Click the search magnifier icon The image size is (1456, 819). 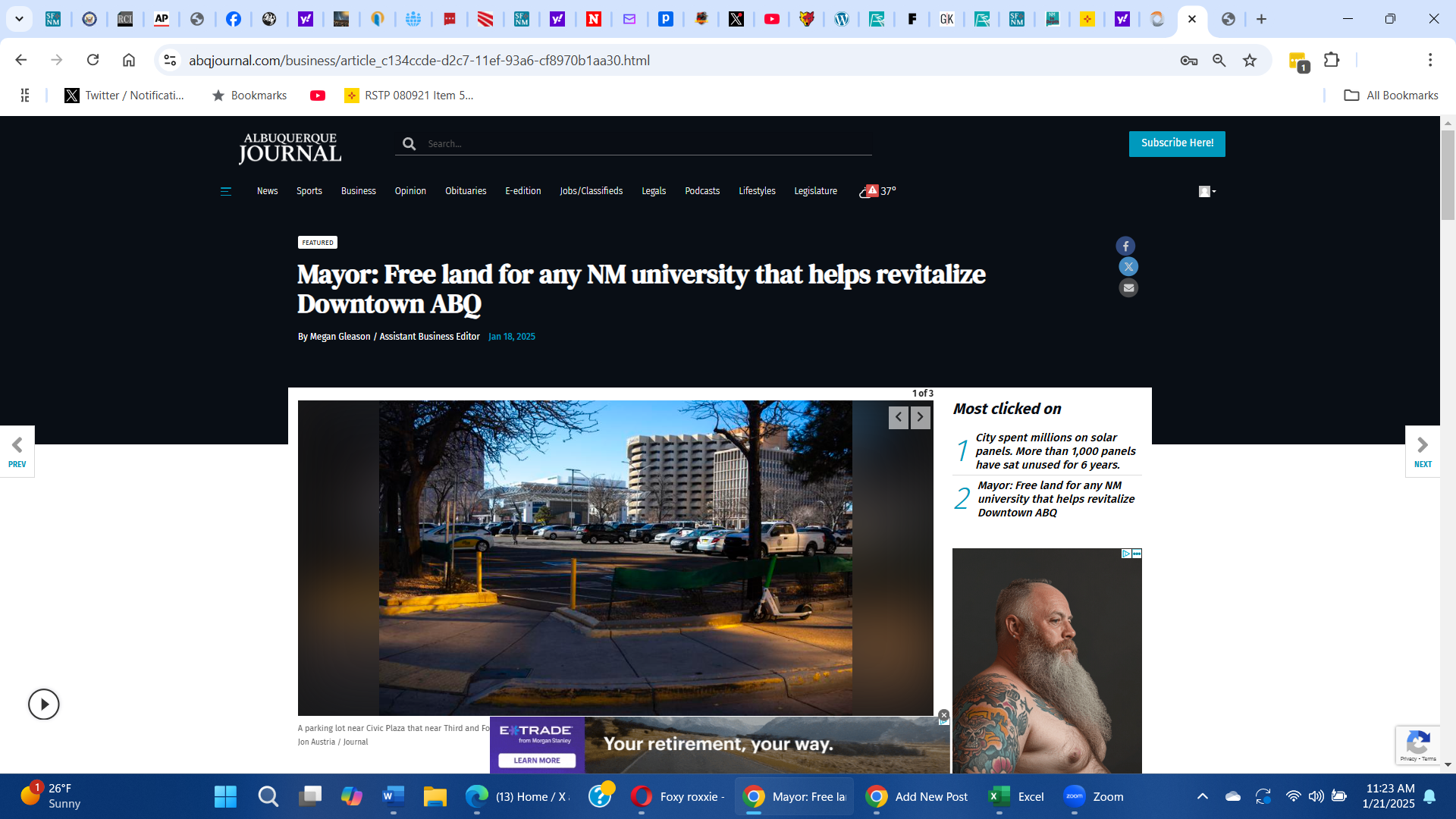409,144
